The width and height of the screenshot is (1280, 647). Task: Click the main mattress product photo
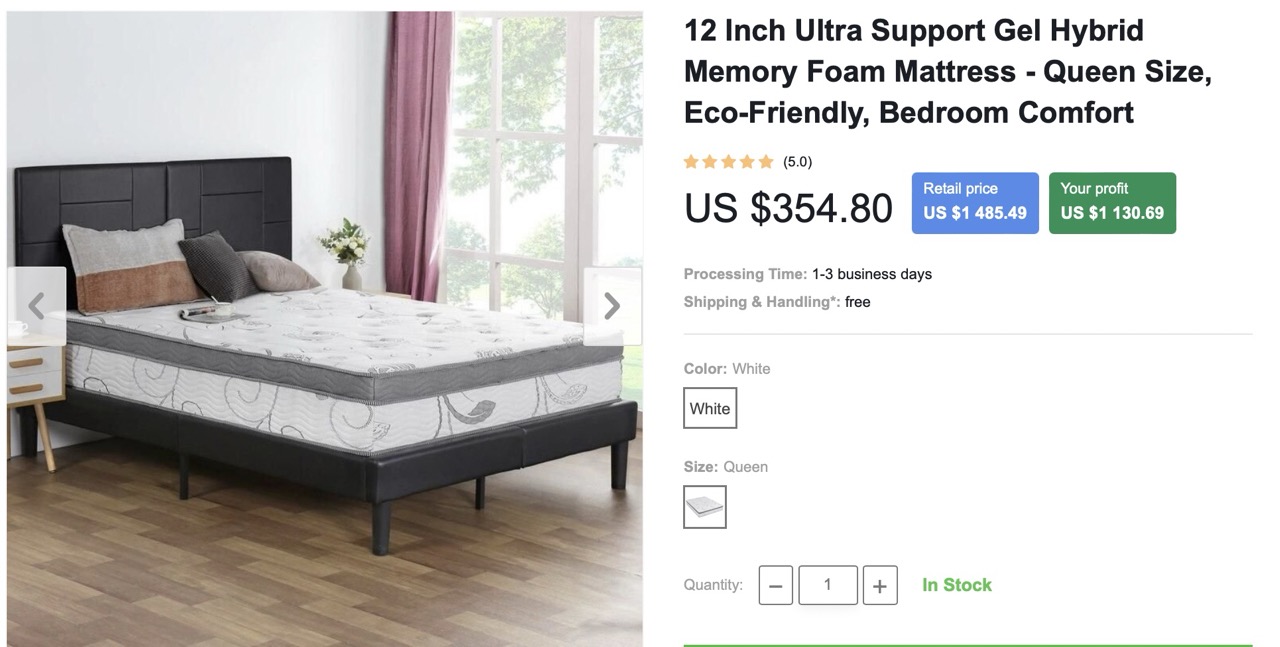pos(325,328)
